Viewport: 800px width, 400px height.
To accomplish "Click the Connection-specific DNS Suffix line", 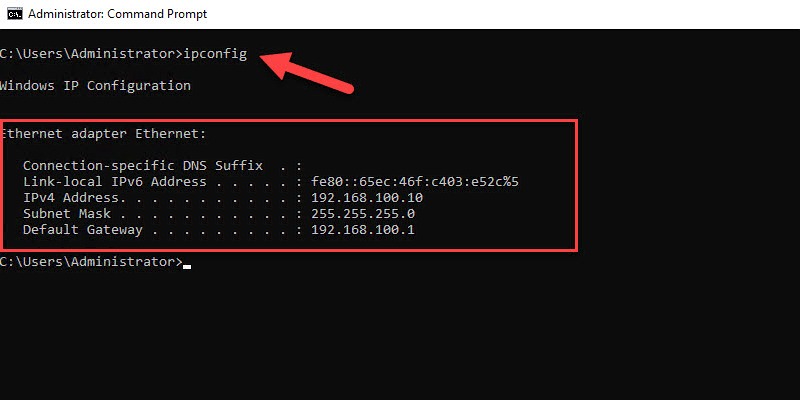I will tap(163, 166).
